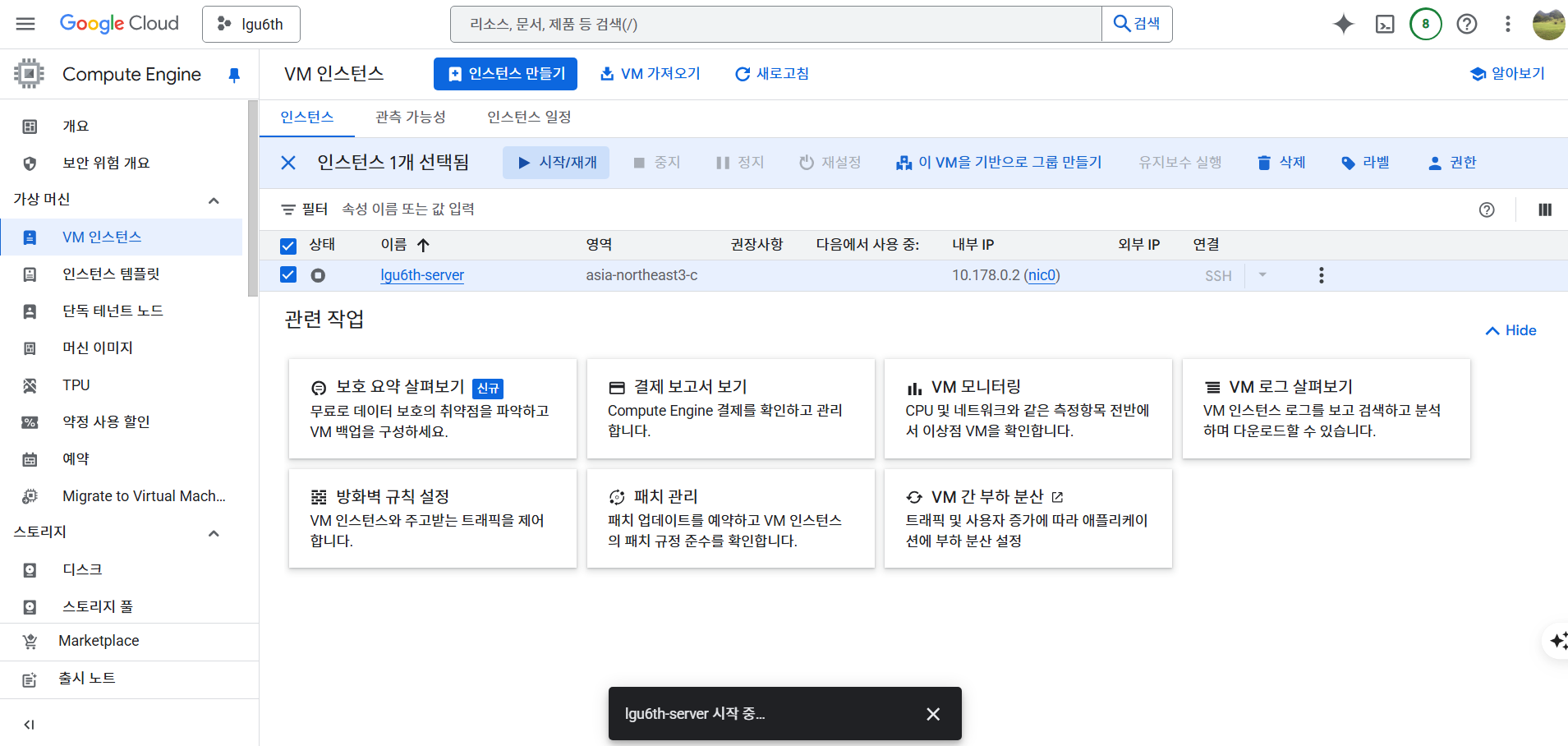Viewport: 1568px width, 746px height.
Task: Select VM 인스턴스 in sidebar
Action: [x=122, y=237]
